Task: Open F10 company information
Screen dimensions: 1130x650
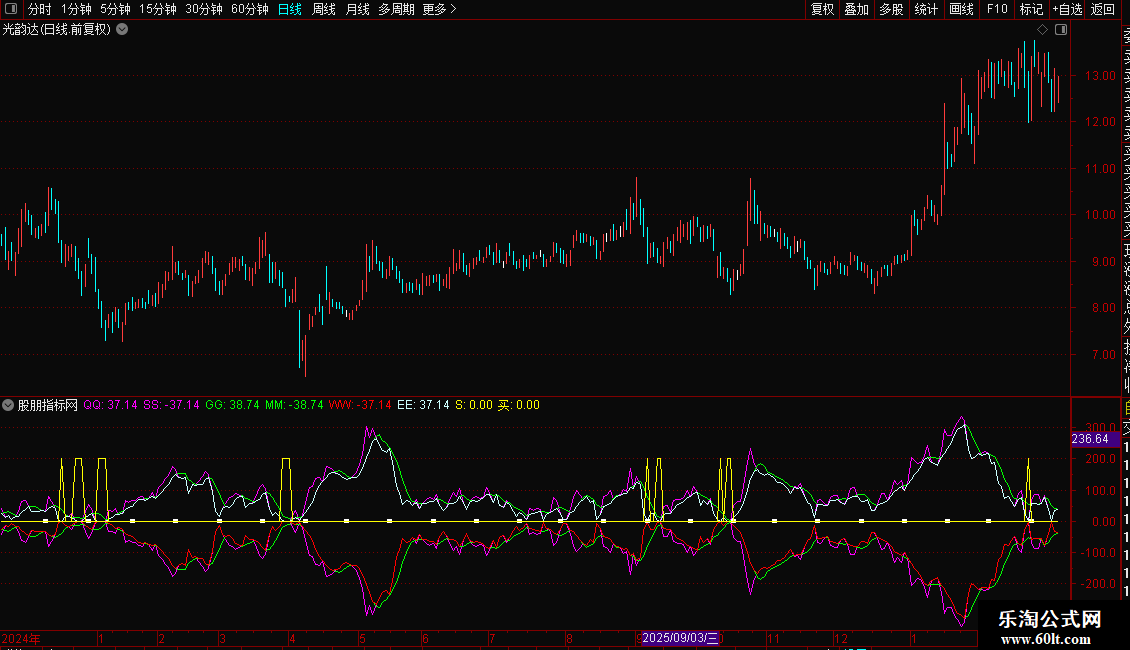Action: (997, 9)
